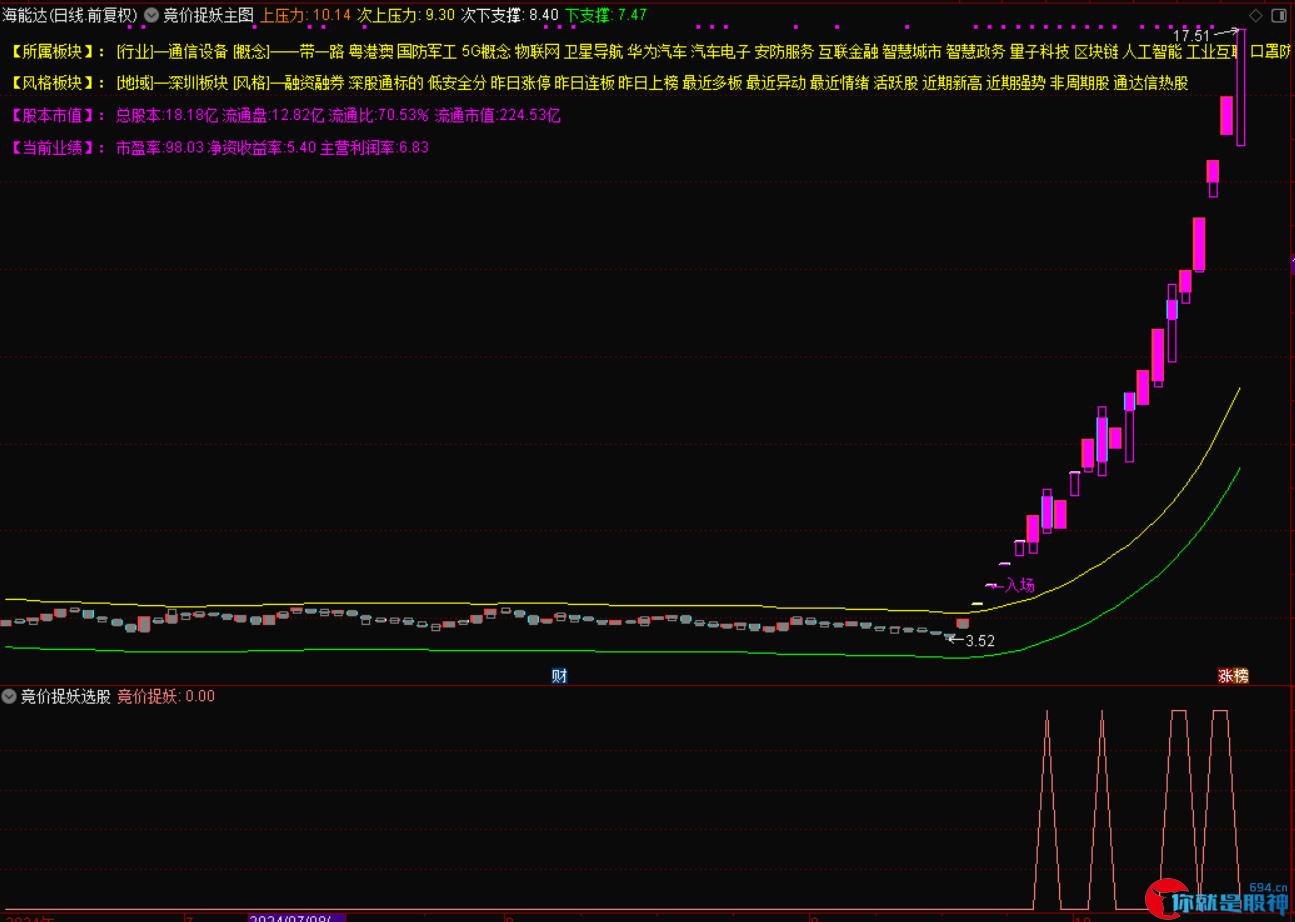Click the 华为汽车 concept tag
The height and width of the screenshot is (922, 1295).
click(658, 51)
